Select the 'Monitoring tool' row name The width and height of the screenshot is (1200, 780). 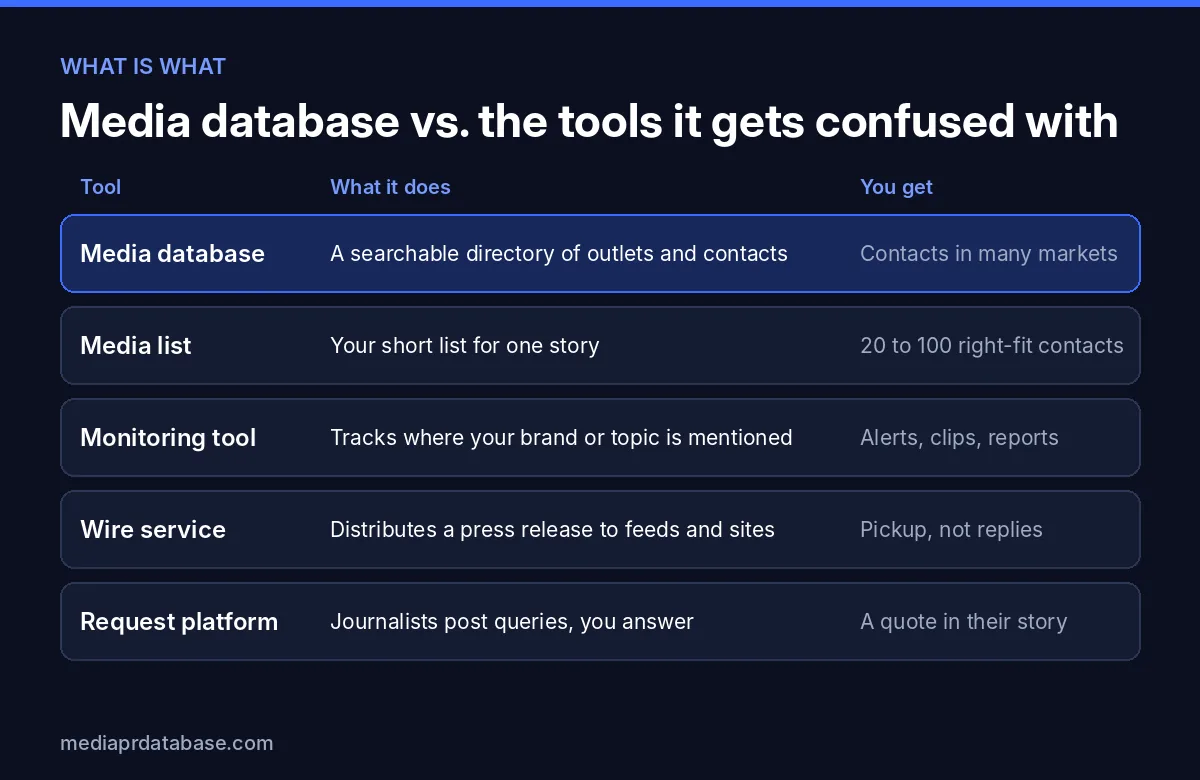pyautogui.click(x=168, y=438)
